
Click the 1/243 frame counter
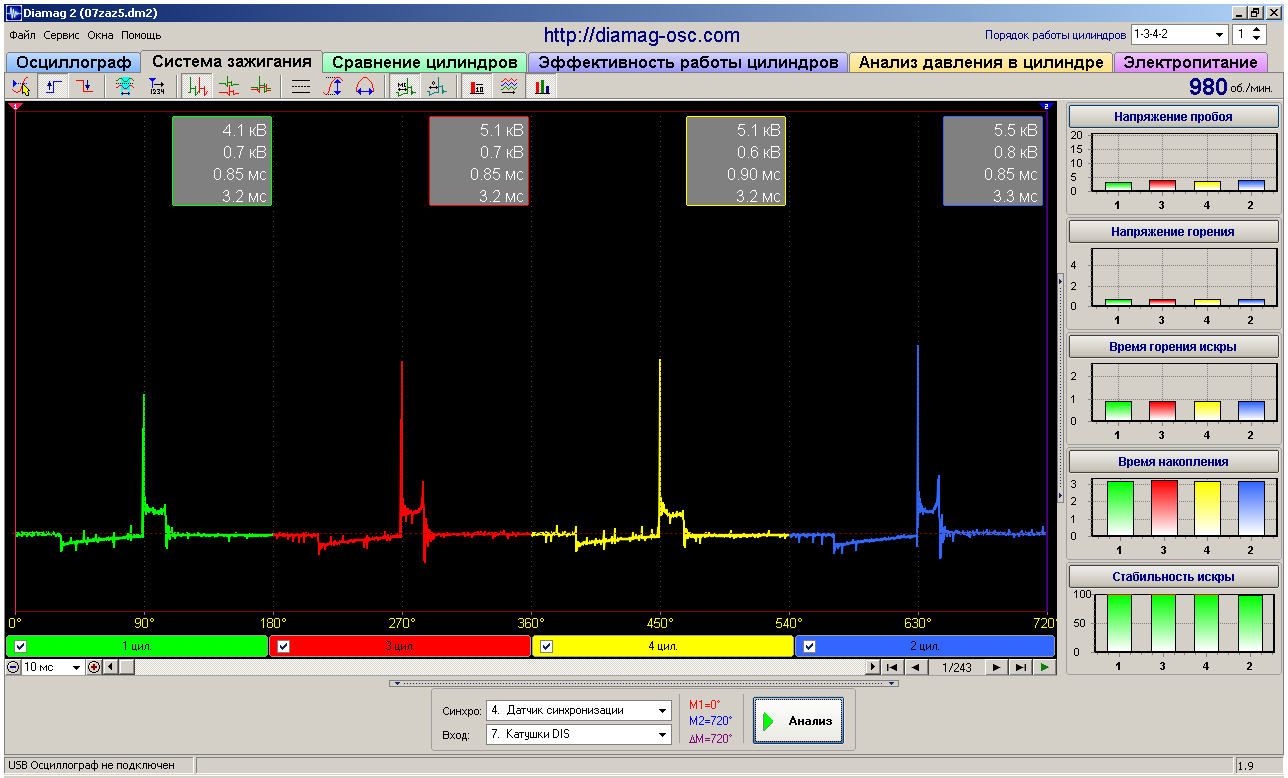[956, 667]
